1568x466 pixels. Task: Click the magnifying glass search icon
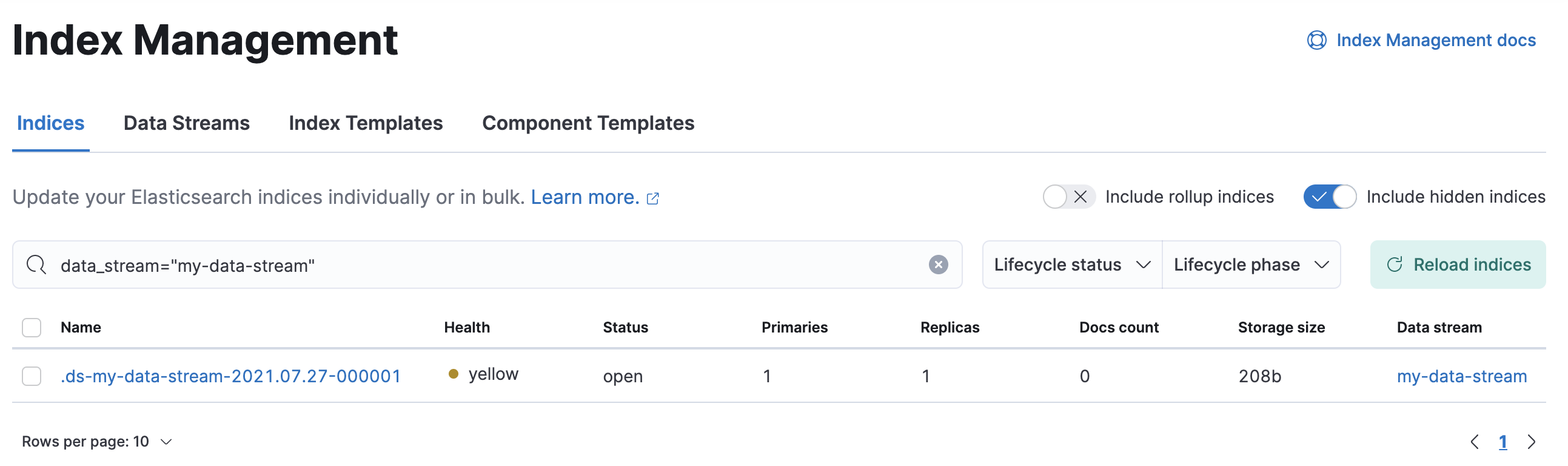click(x=36, y=265)
